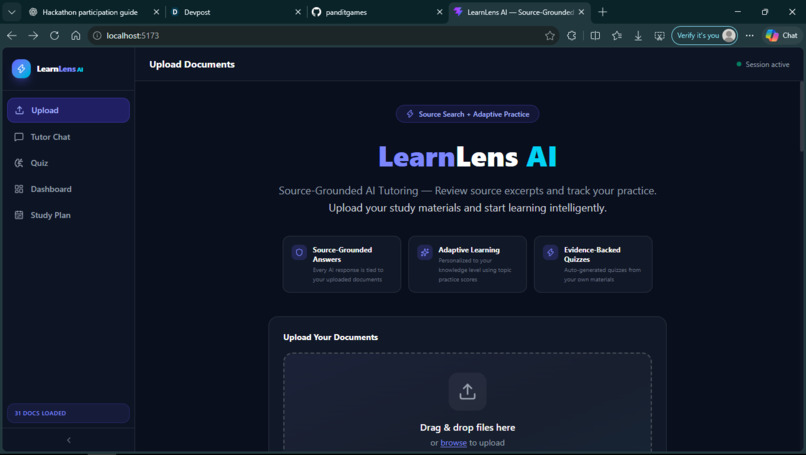Close the LearnLens AI tab

(581, 12)
